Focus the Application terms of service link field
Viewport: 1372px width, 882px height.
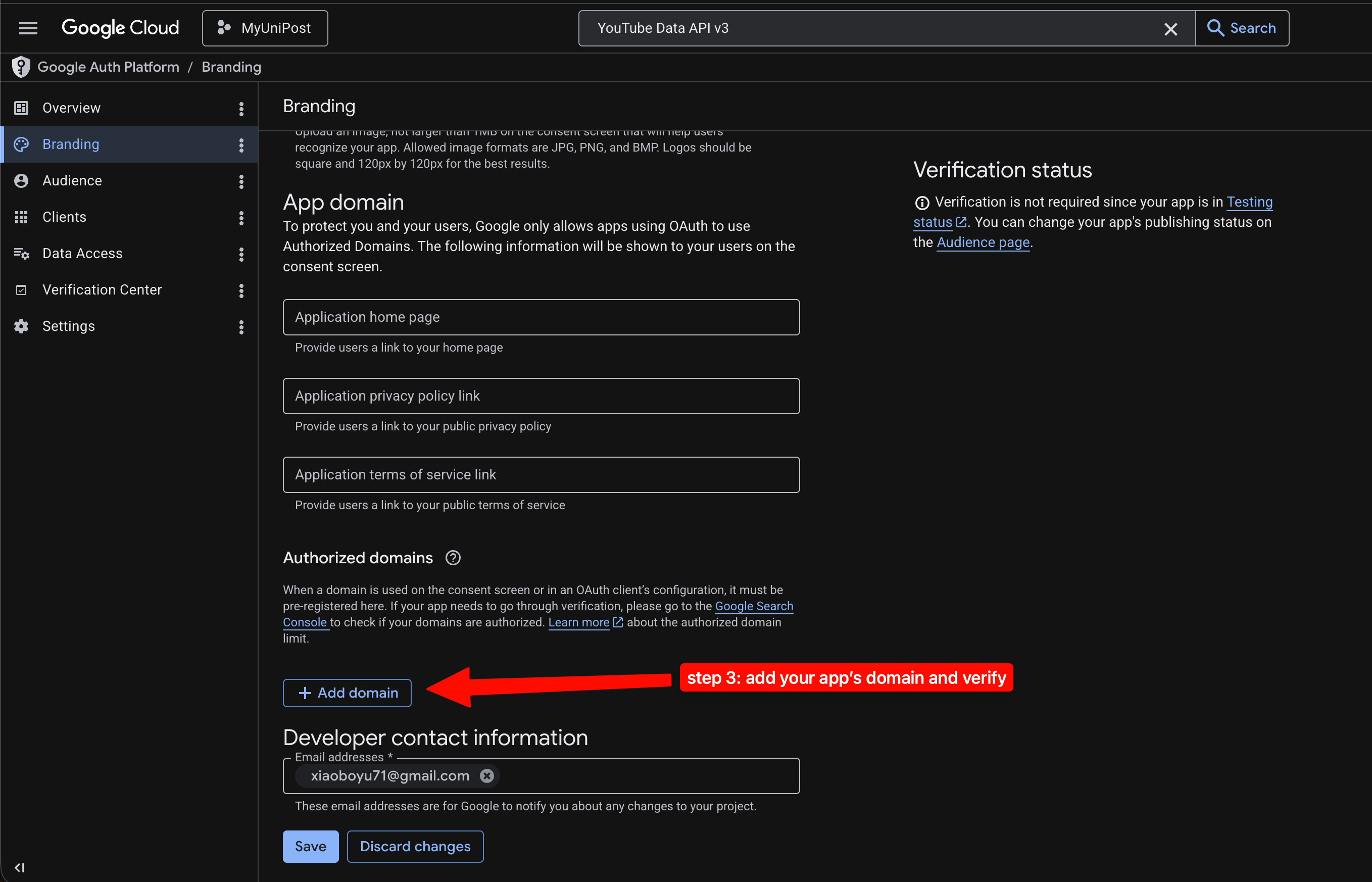coord(541,474)
